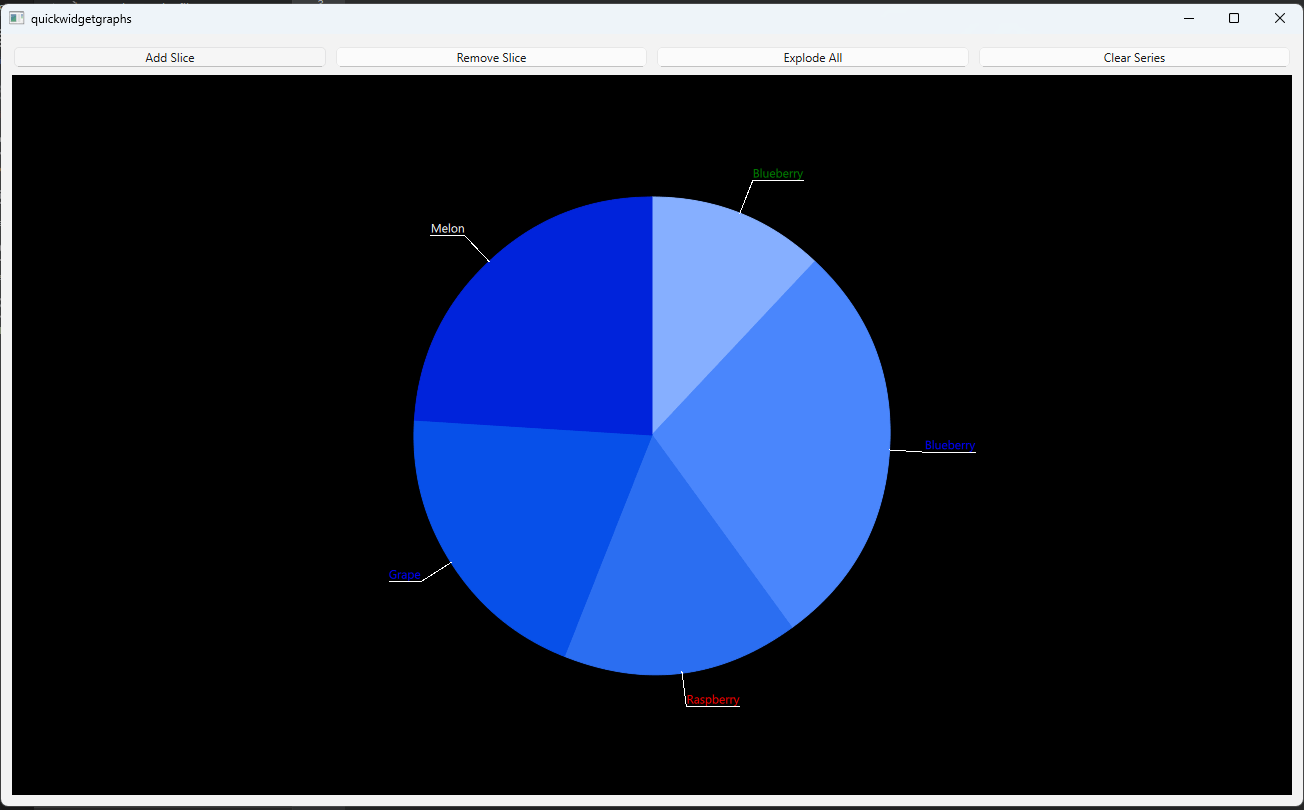Image resolution: width=1304 pixels, height=810 pixels.
Task: Click the blue Blueberry label on the right
Action: [949, 446]
